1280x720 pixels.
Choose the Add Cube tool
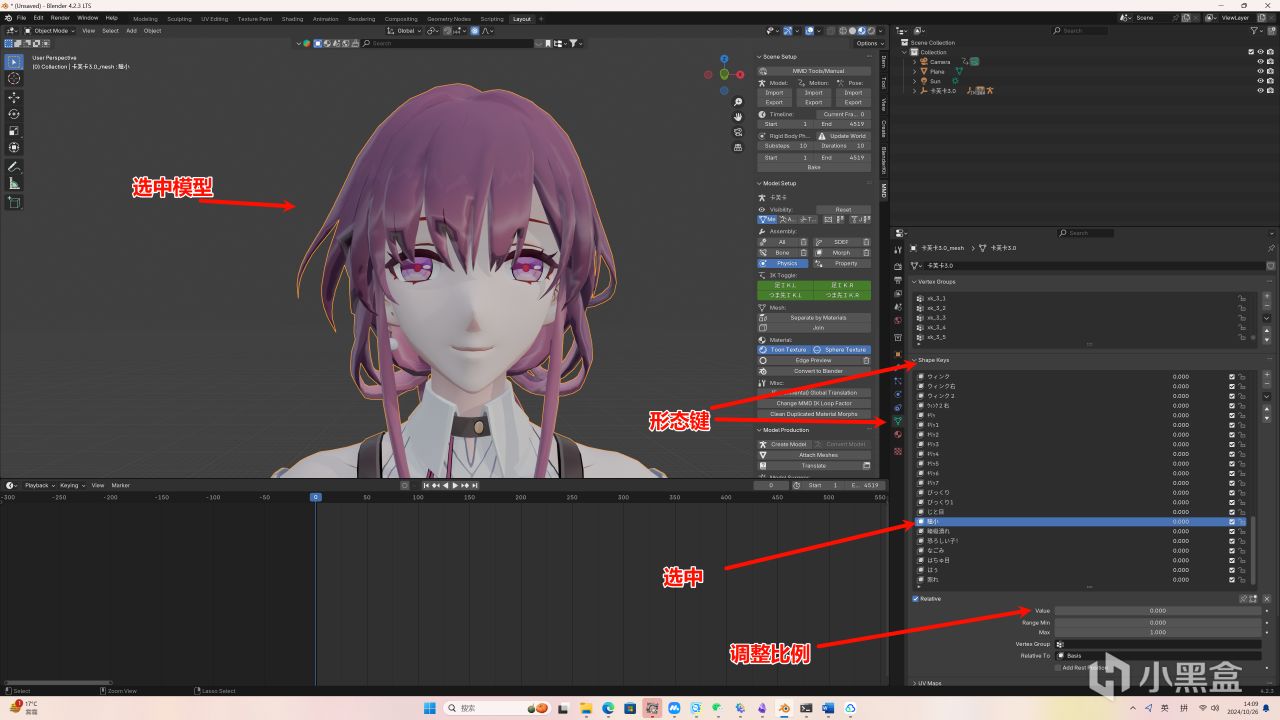(14, 203)
